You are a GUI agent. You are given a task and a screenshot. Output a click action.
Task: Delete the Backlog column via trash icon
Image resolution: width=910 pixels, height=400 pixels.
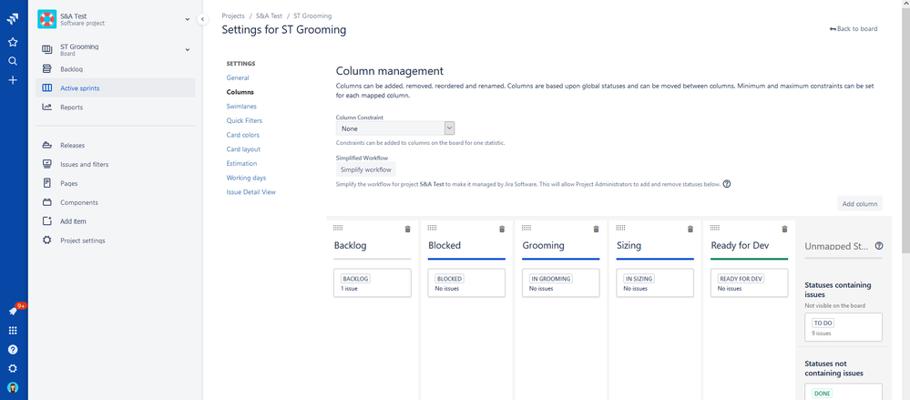407,229
